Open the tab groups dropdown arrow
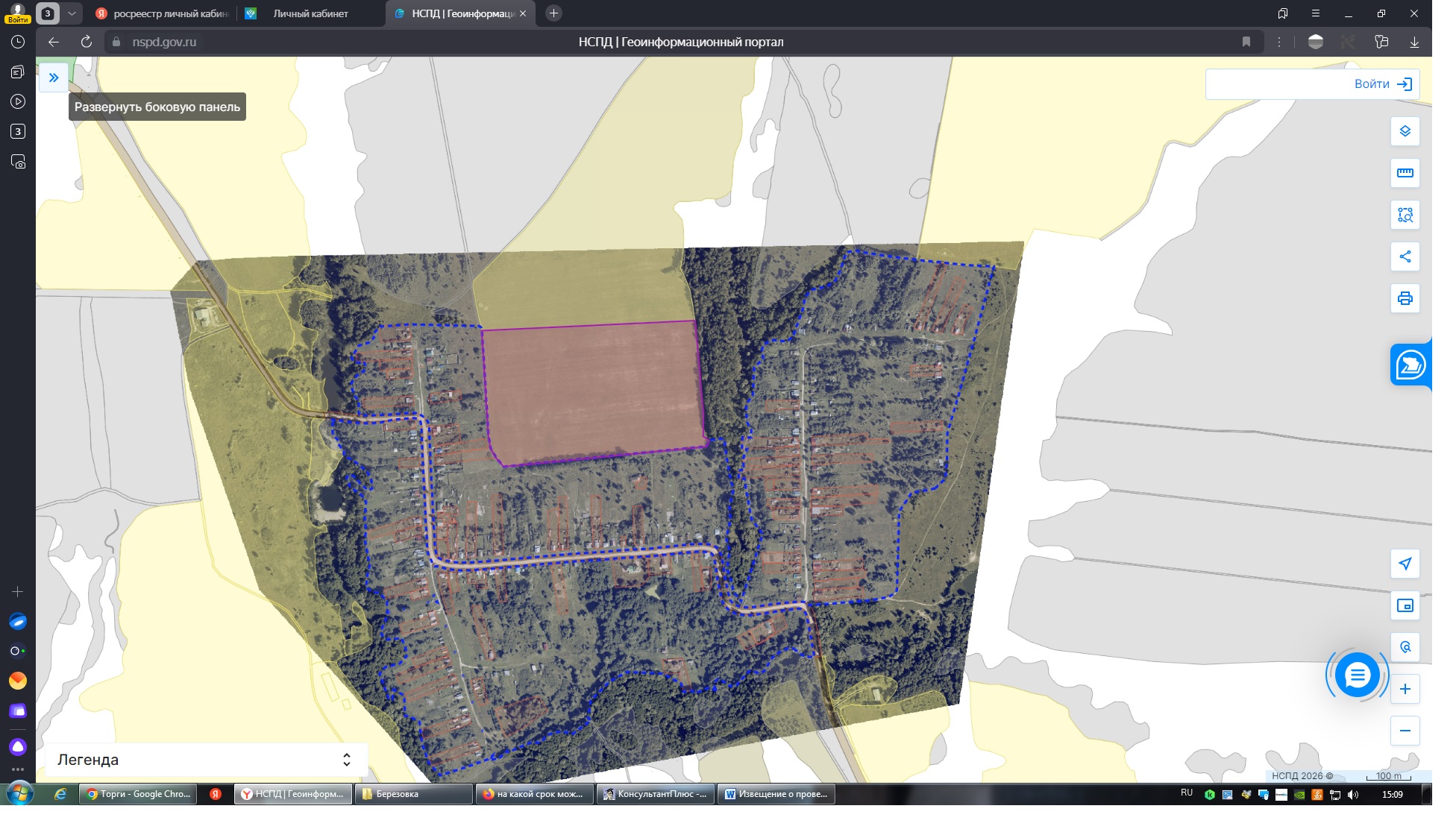 pos(72,13)
